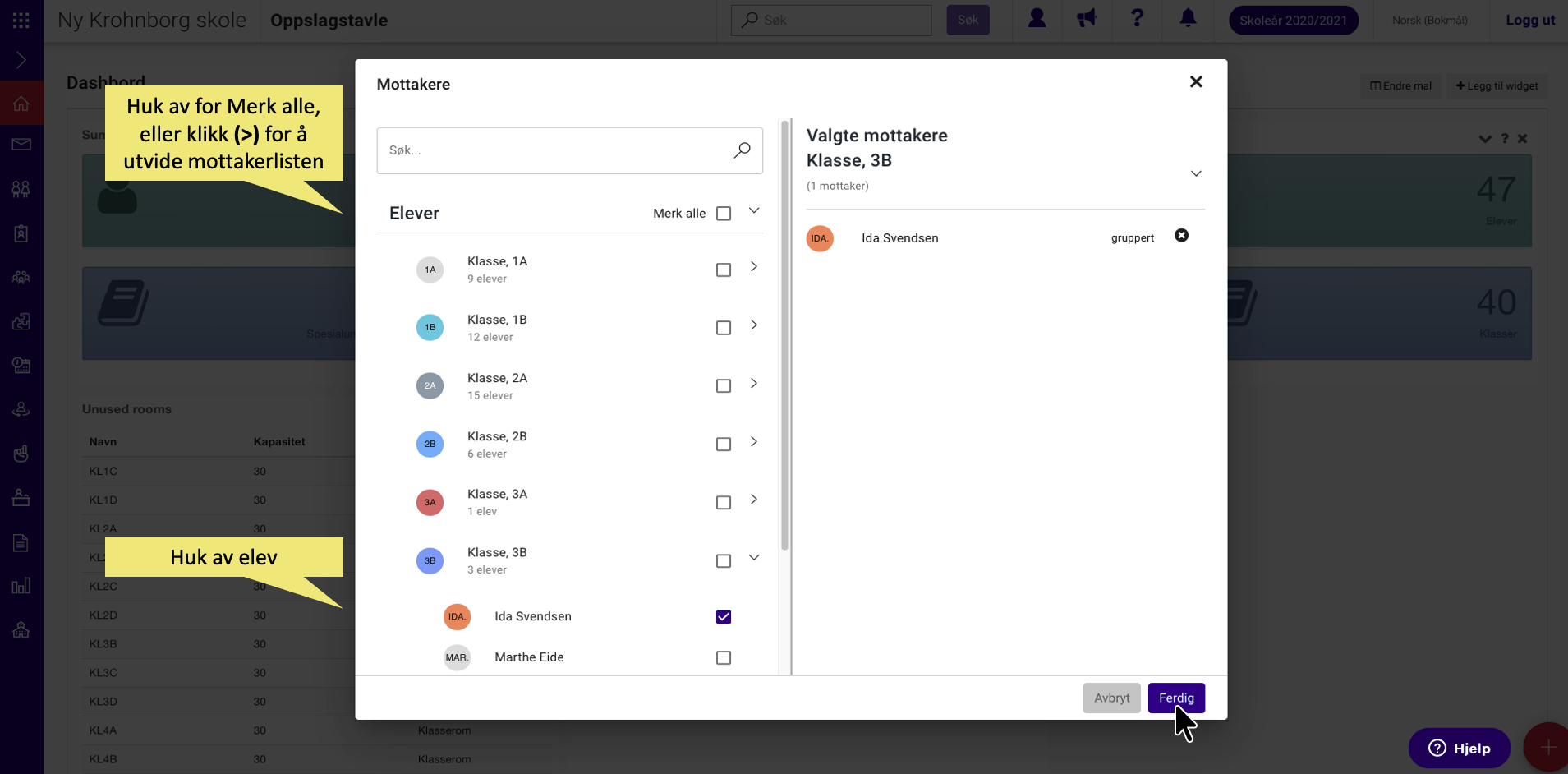Screen dimensions: 1568x774
Task: Open the notifications bell icon
Action: (1188, 18)
